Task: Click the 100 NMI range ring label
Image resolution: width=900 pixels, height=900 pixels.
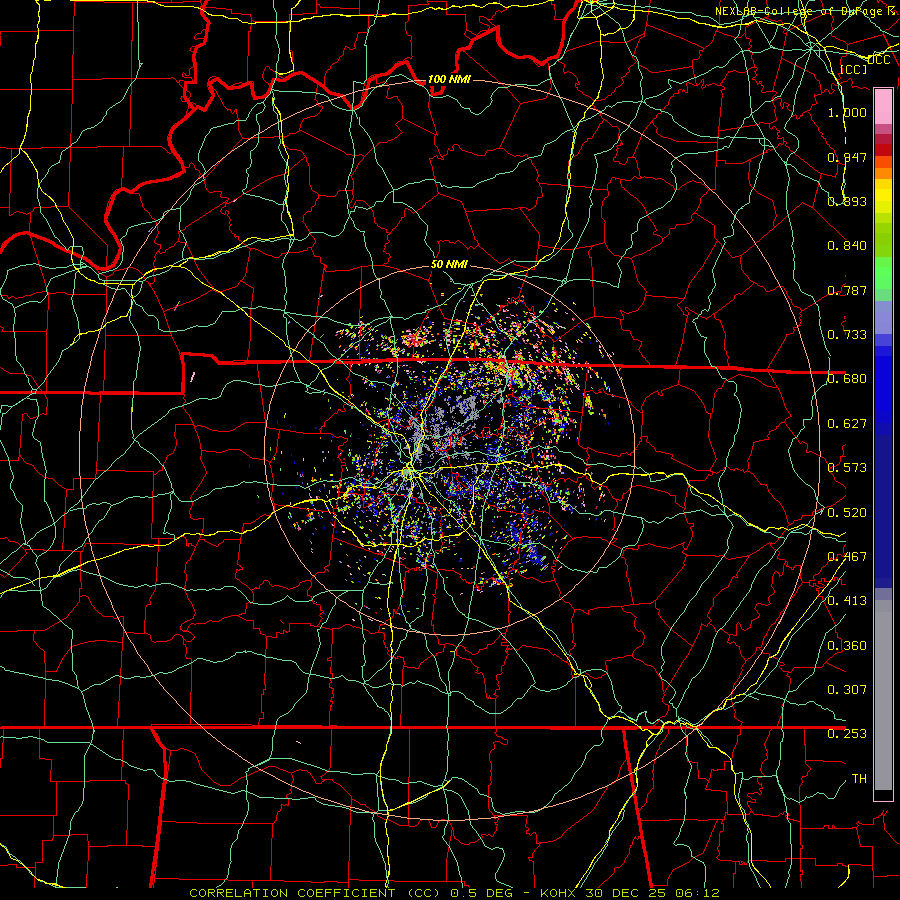Action: pyautogui.click(x=449, y=79)
